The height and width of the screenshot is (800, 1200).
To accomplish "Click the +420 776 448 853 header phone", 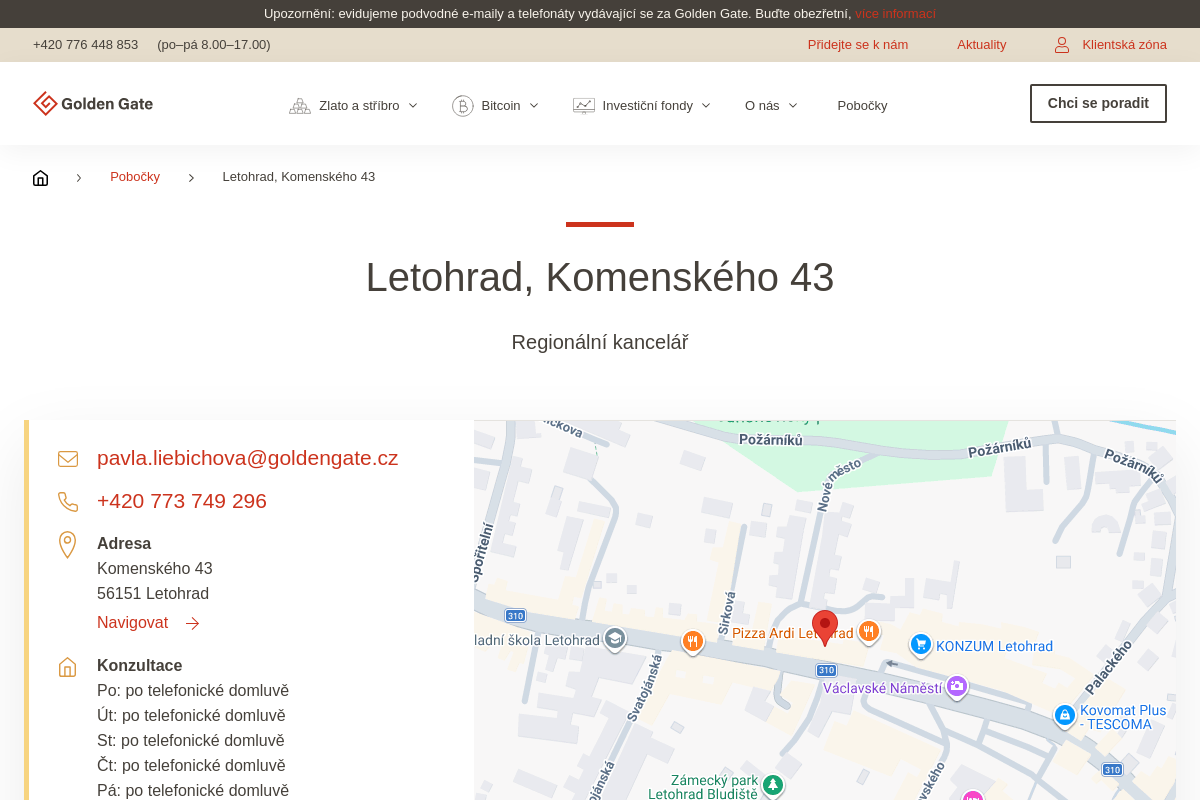I will (85, 45).
